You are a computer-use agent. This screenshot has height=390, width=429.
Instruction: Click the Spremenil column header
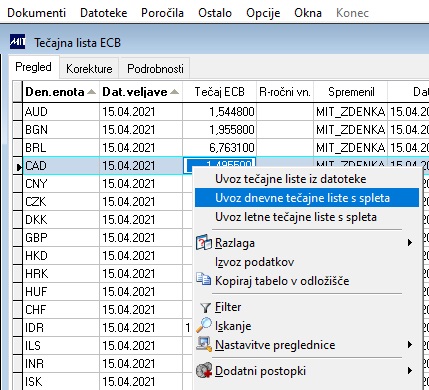350,92
